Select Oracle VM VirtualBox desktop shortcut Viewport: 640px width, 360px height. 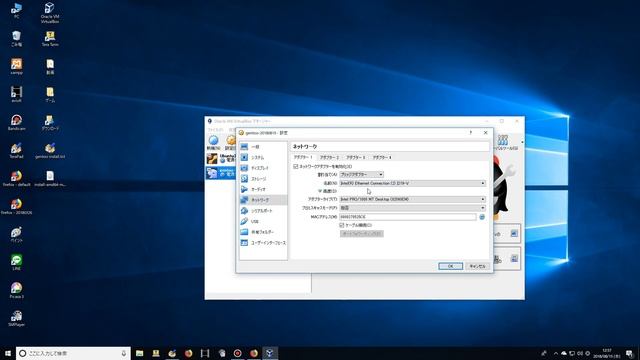[50, 13]
